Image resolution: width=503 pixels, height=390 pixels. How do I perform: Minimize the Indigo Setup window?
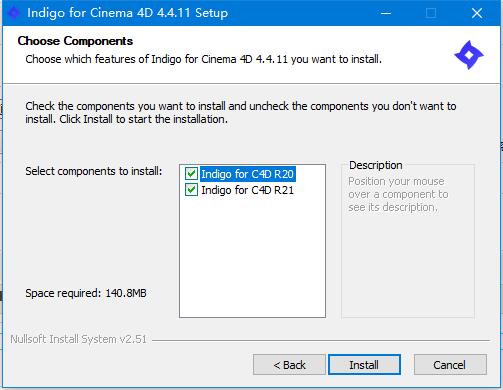pos(386,13)
